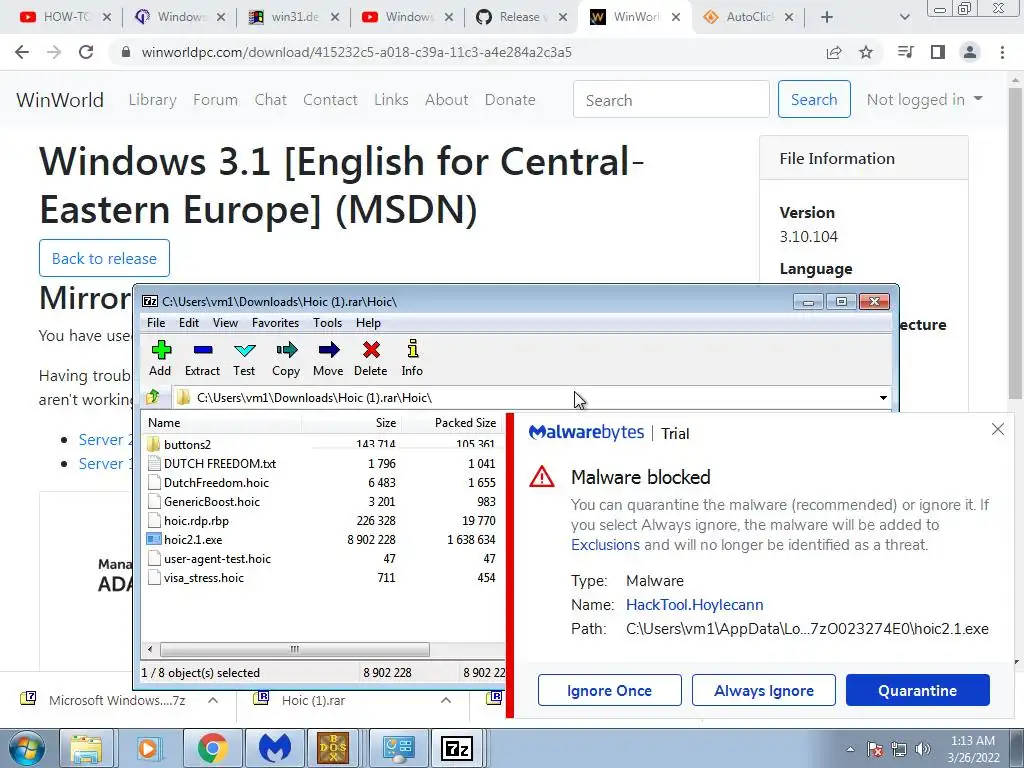Open the Tools menu in 7-Zip
The image size is (1024, 768).
pyautogui.click(x=327, y=323)
